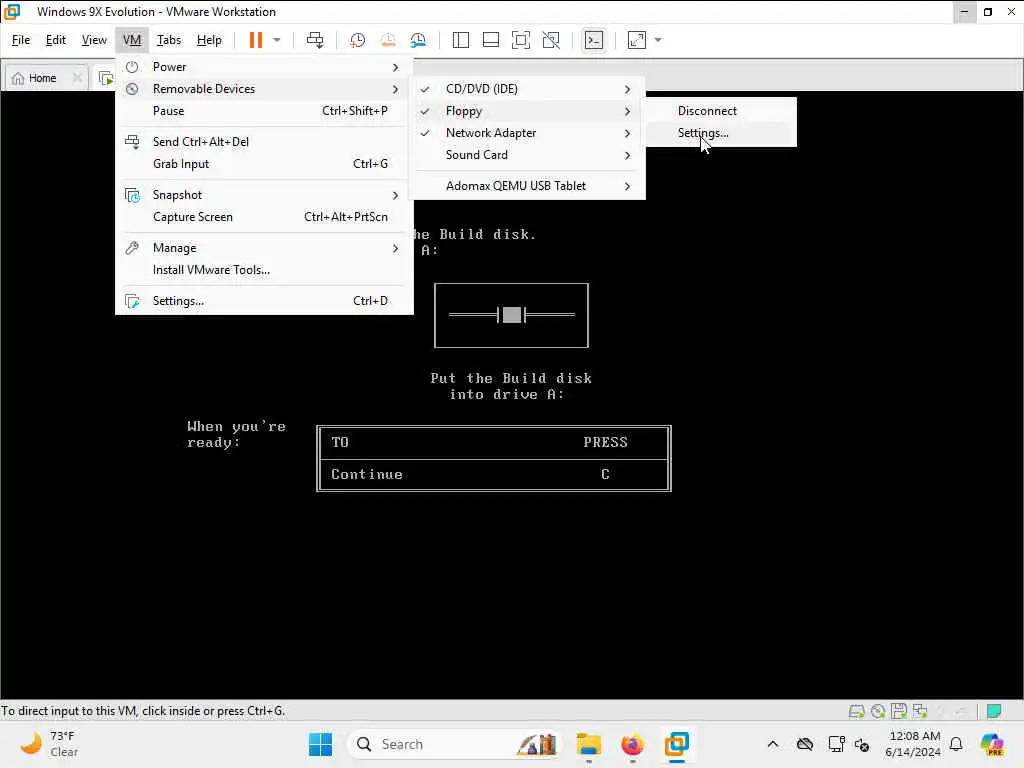Viewport: 1024px width, 768px height.
Task: Click the network adapter status bar icon
Action: click(920, 711)
